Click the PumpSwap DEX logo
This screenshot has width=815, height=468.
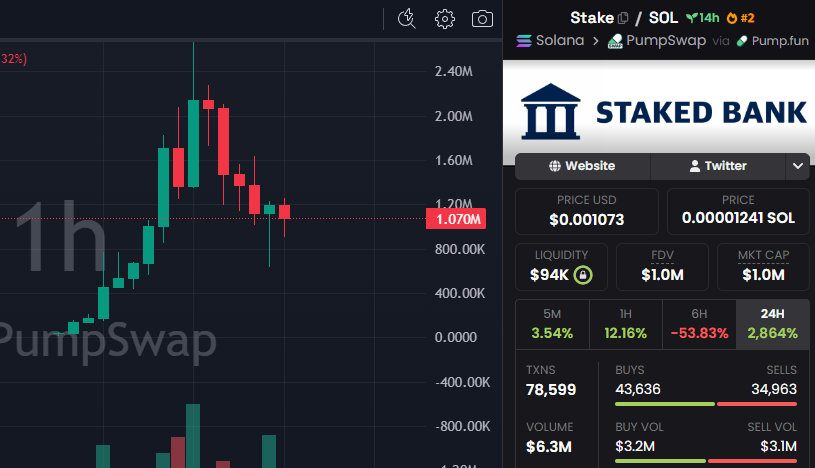615,41
